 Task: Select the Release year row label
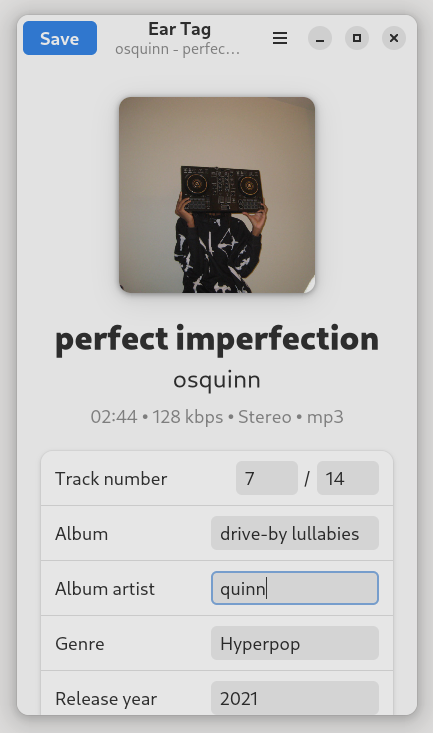[106, 699]
